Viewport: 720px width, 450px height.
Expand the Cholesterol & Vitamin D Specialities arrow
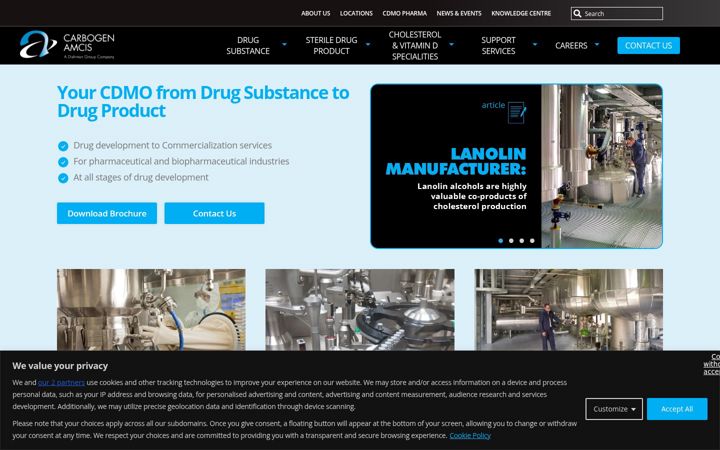point(451,45)
